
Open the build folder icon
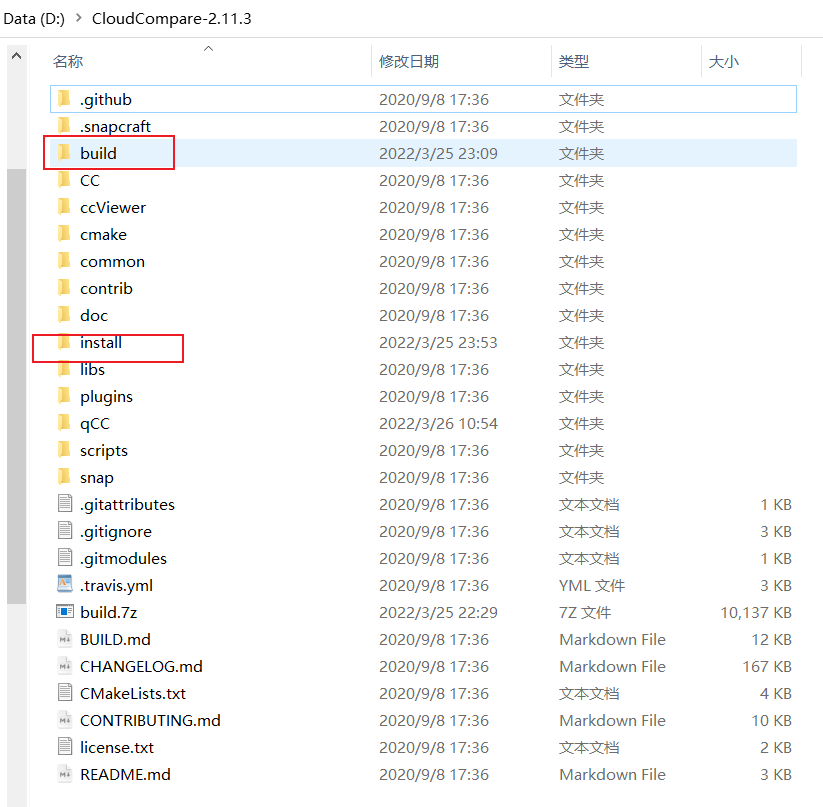66,153
